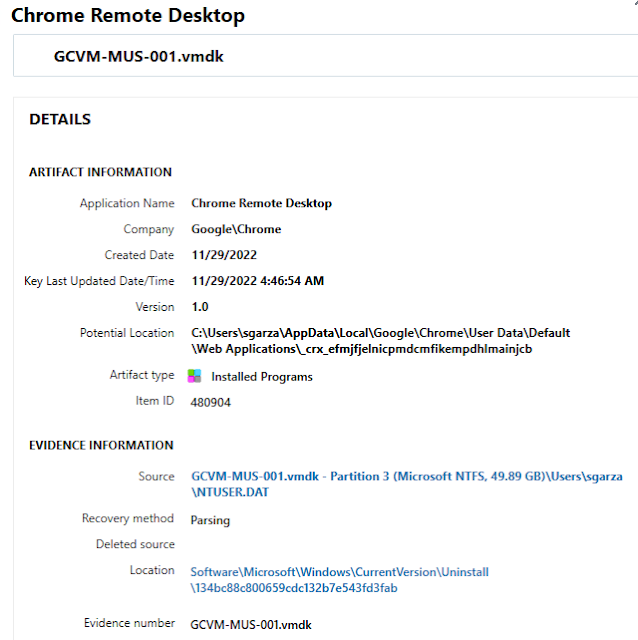Select the Recovery method value Parsing
This screenshot has height=640, width=638.
coord(210,520)
